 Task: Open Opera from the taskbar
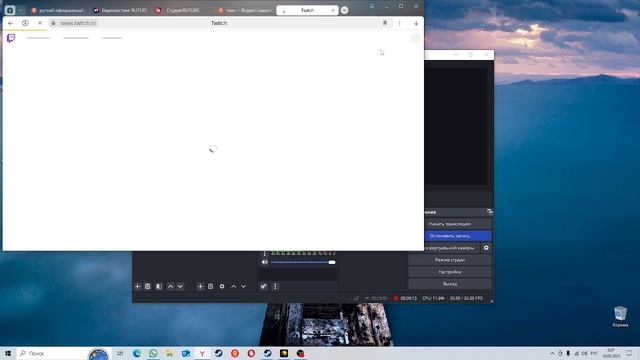pos(251,353)
